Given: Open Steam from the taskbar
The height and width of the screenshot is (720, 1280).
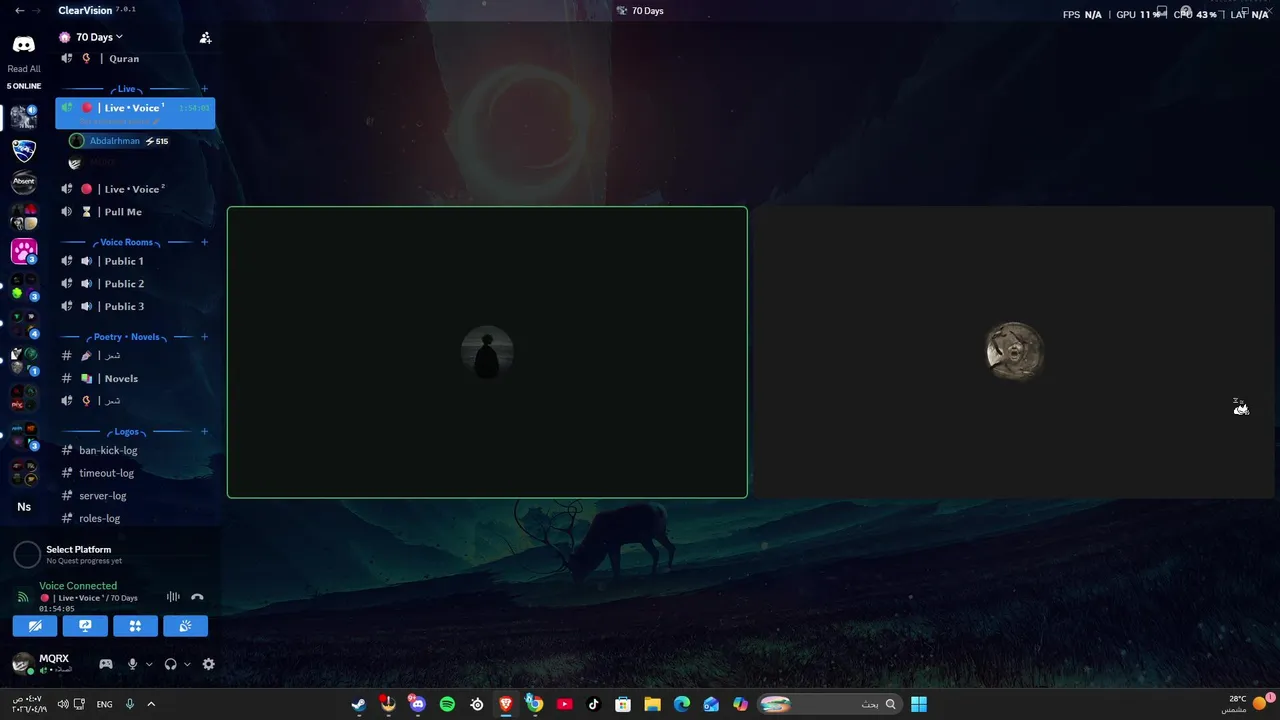Looking at the screenshot, I should [x=358, y=704].
